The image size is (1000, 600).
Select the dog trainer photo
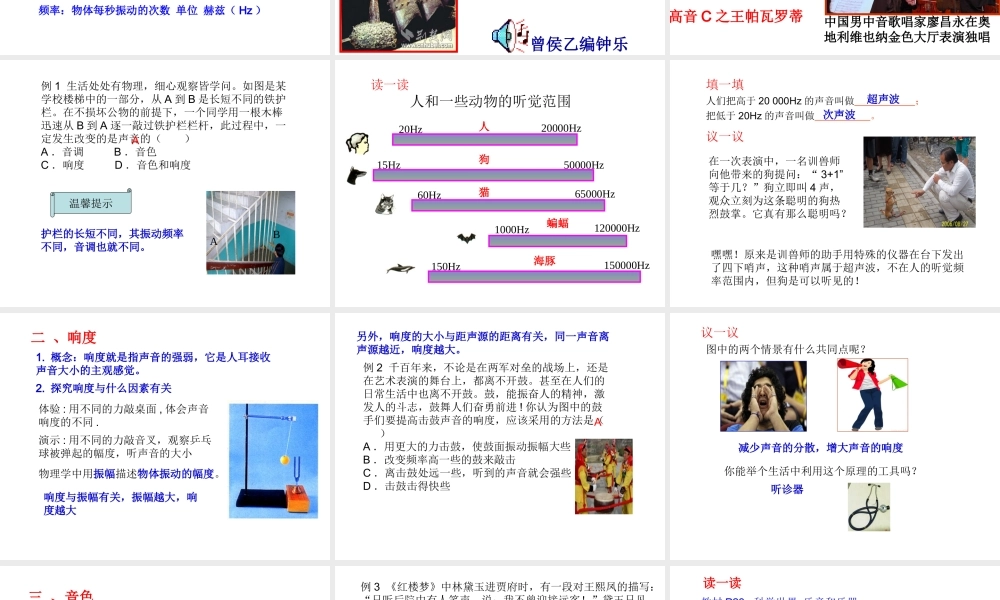coord(919,182)
